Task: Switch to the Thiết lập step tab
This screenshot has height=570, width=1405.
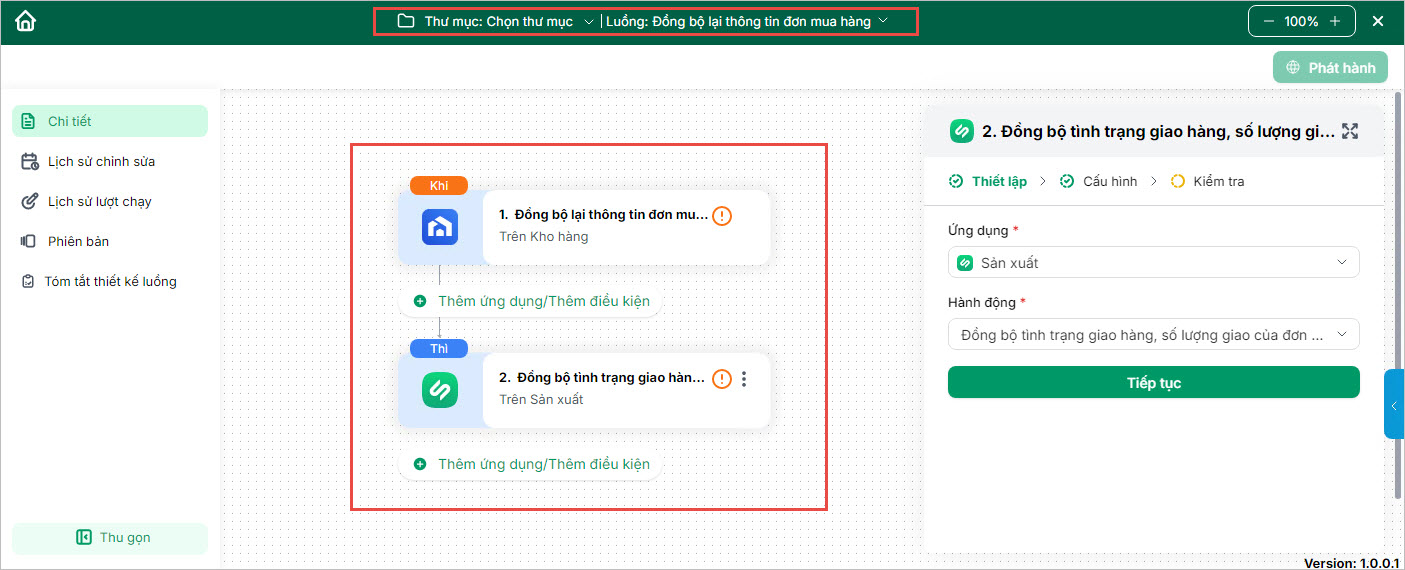Action: [x=987, y=181]
